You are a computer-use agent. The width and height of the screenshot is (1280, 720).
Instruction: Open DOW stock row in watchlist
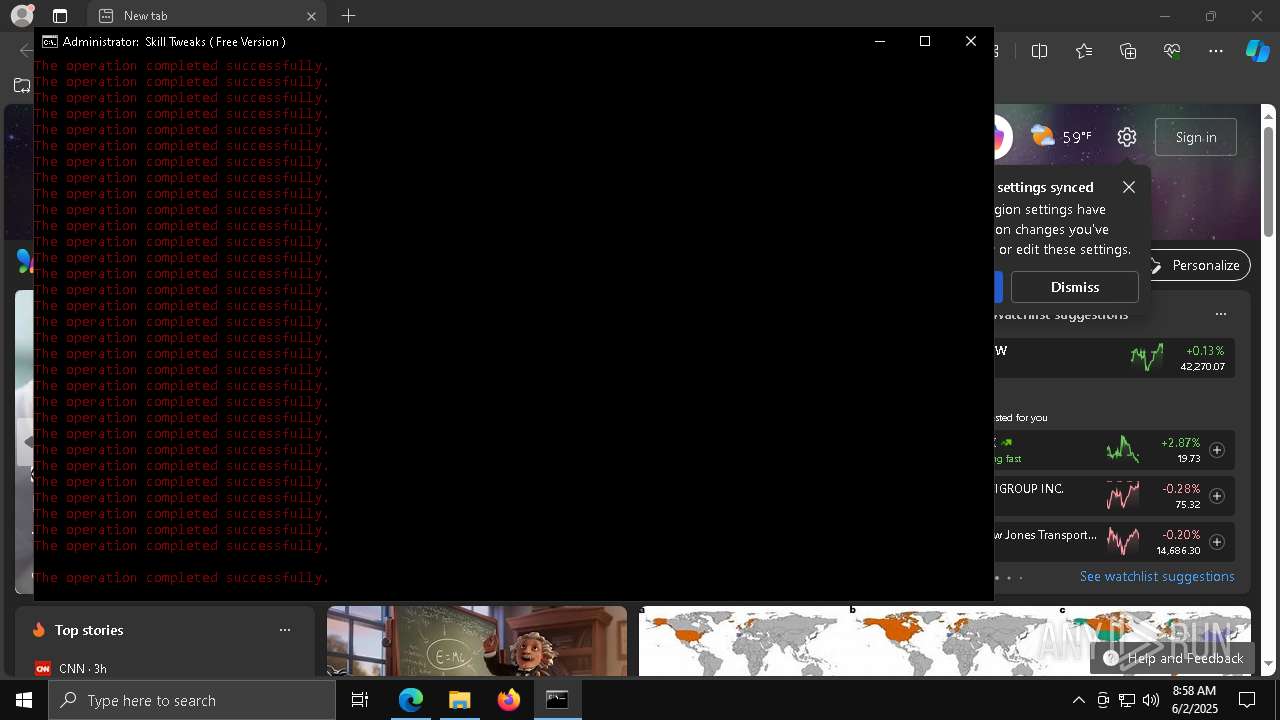click(x=1114, y=358)
